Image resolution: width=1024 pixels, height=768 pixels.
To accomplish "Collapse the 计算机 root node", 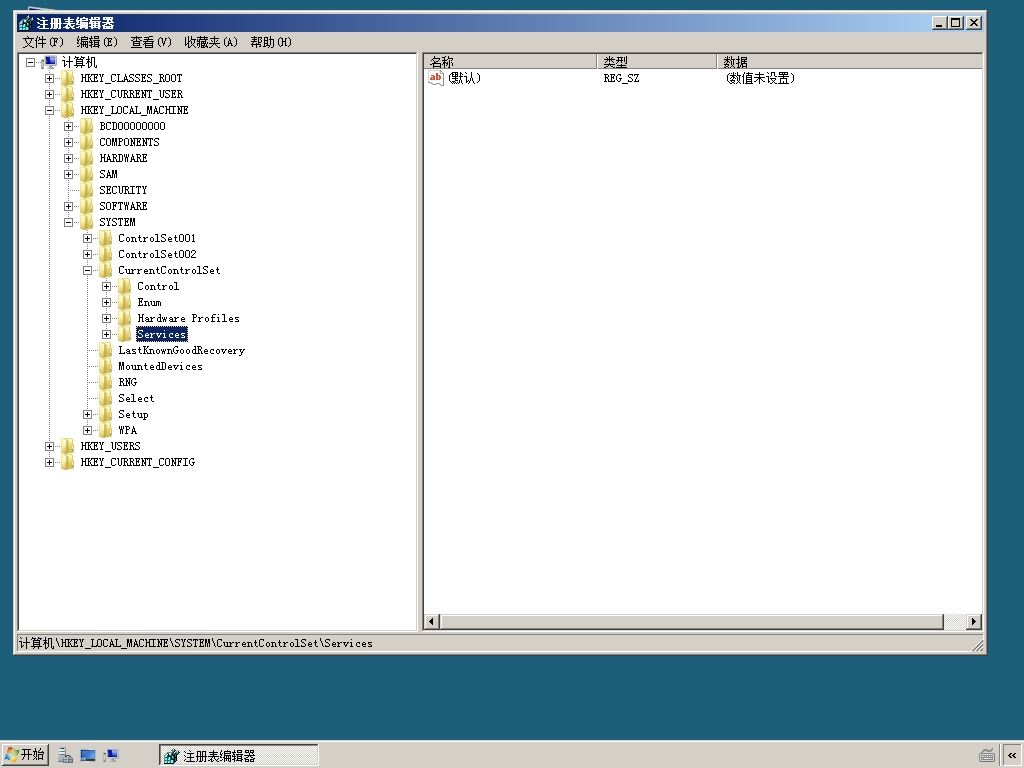I will [30, 63].
